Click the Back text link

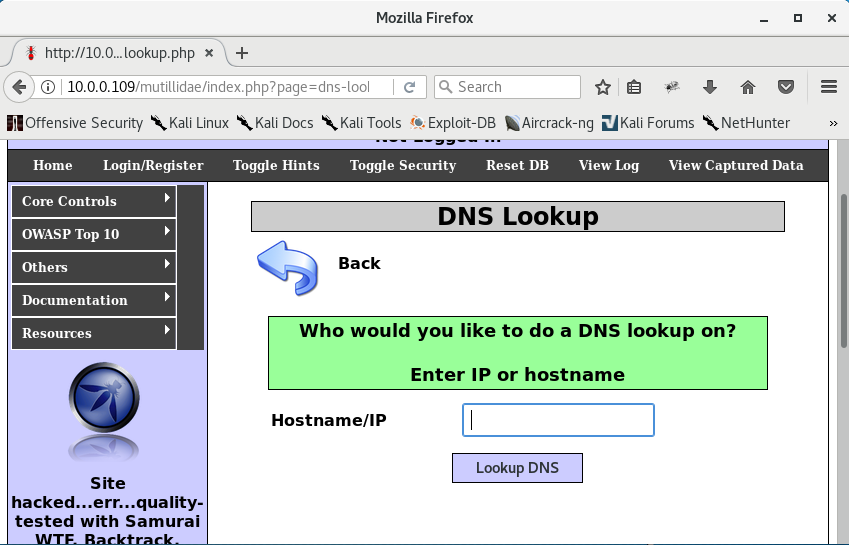[359, 263]
